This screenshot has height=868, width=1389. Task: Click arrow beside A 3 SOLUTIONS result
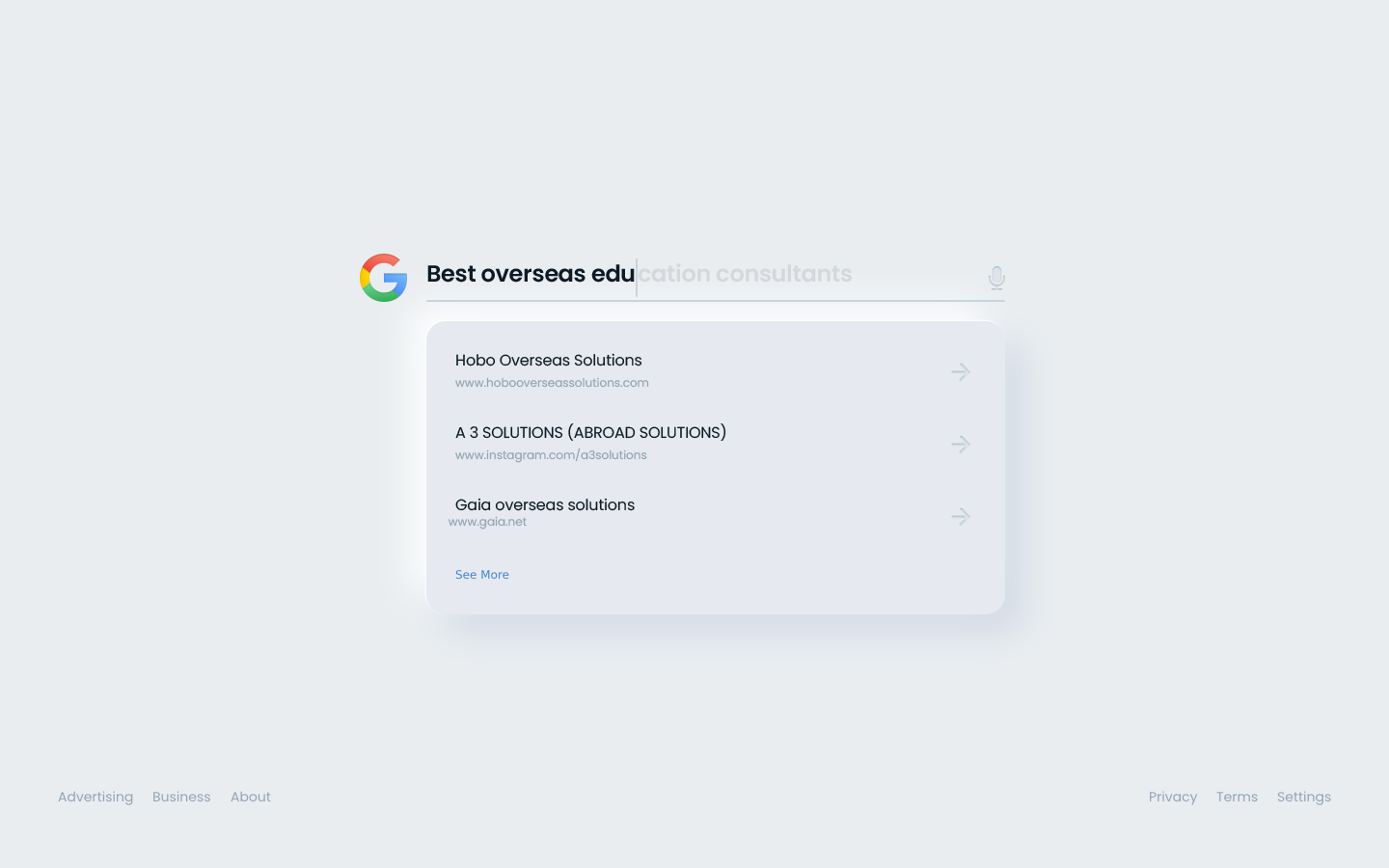(960, 444)
